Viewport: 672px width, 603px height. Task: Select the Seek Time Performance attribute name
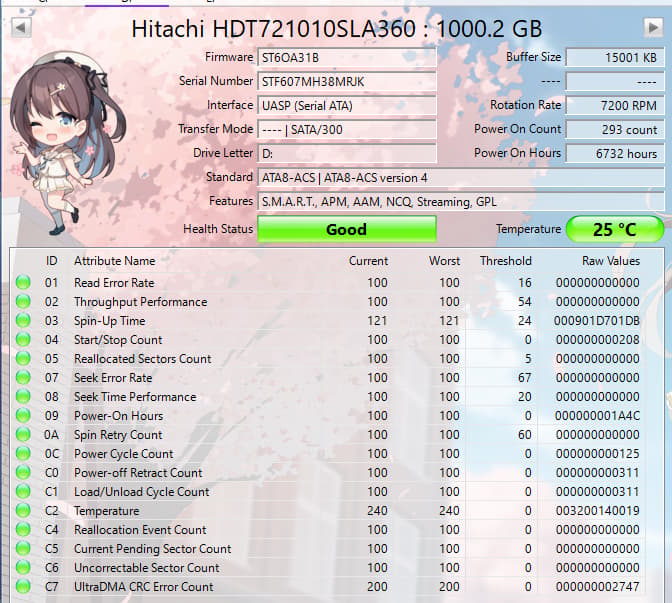(135, 397)
